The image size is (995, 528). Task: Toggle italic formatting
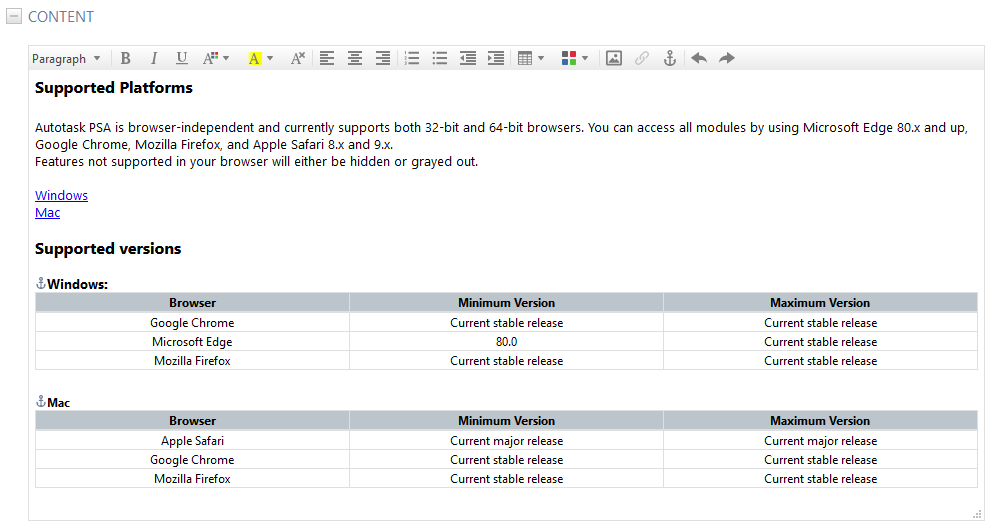154,58
